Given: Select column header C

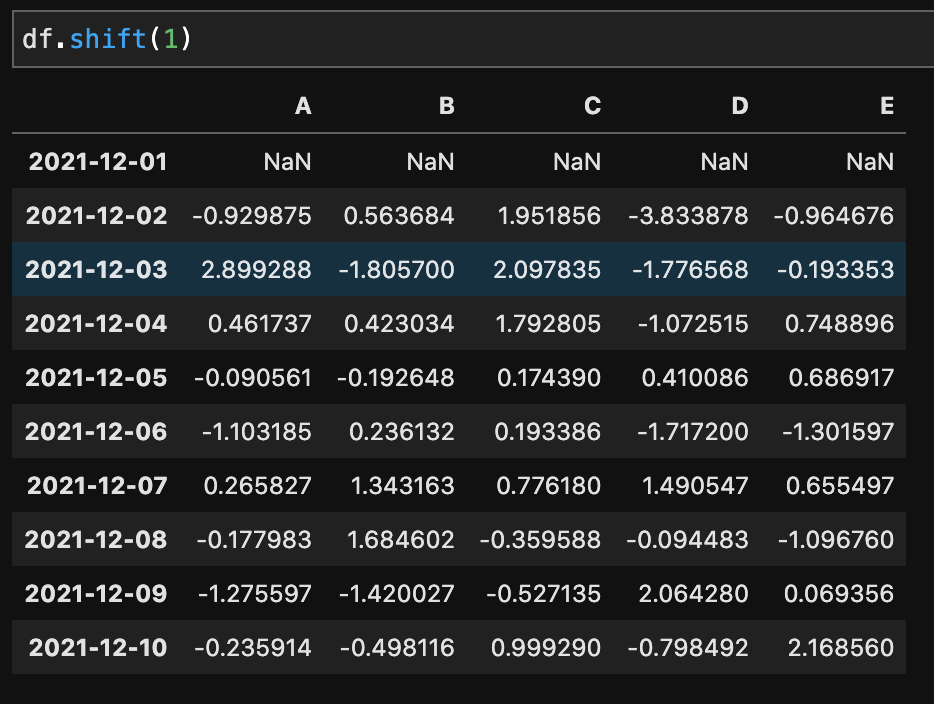Looking at the screenshot, I should 593,106.
